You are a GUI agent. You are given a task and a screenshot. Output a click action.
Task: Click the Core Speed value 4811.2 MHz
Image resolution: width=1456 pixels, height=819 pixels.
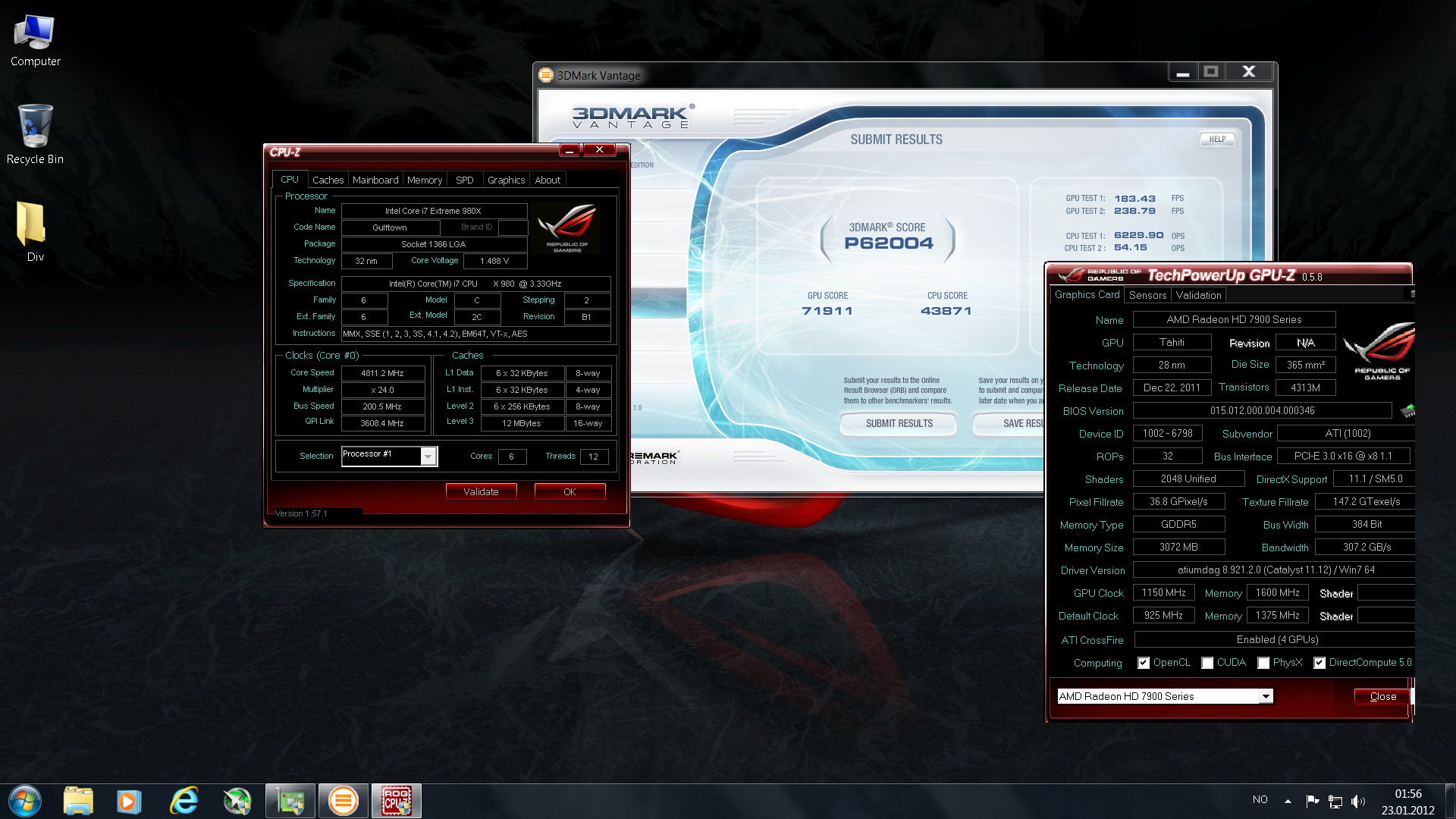pyautogui.click(x=383, y=373)
